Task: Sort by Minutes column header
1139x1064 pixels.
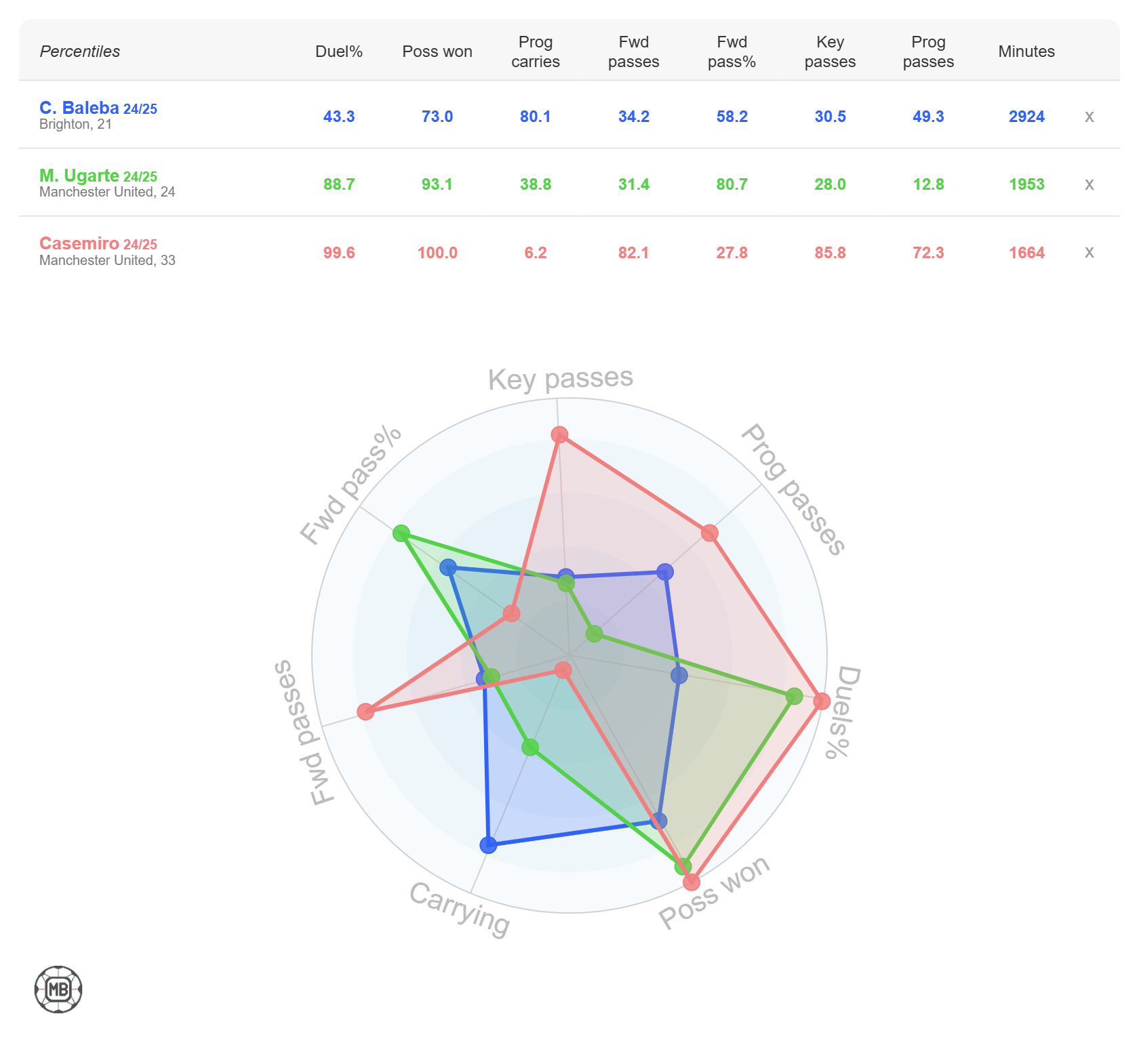Action: coord(1026,52)
